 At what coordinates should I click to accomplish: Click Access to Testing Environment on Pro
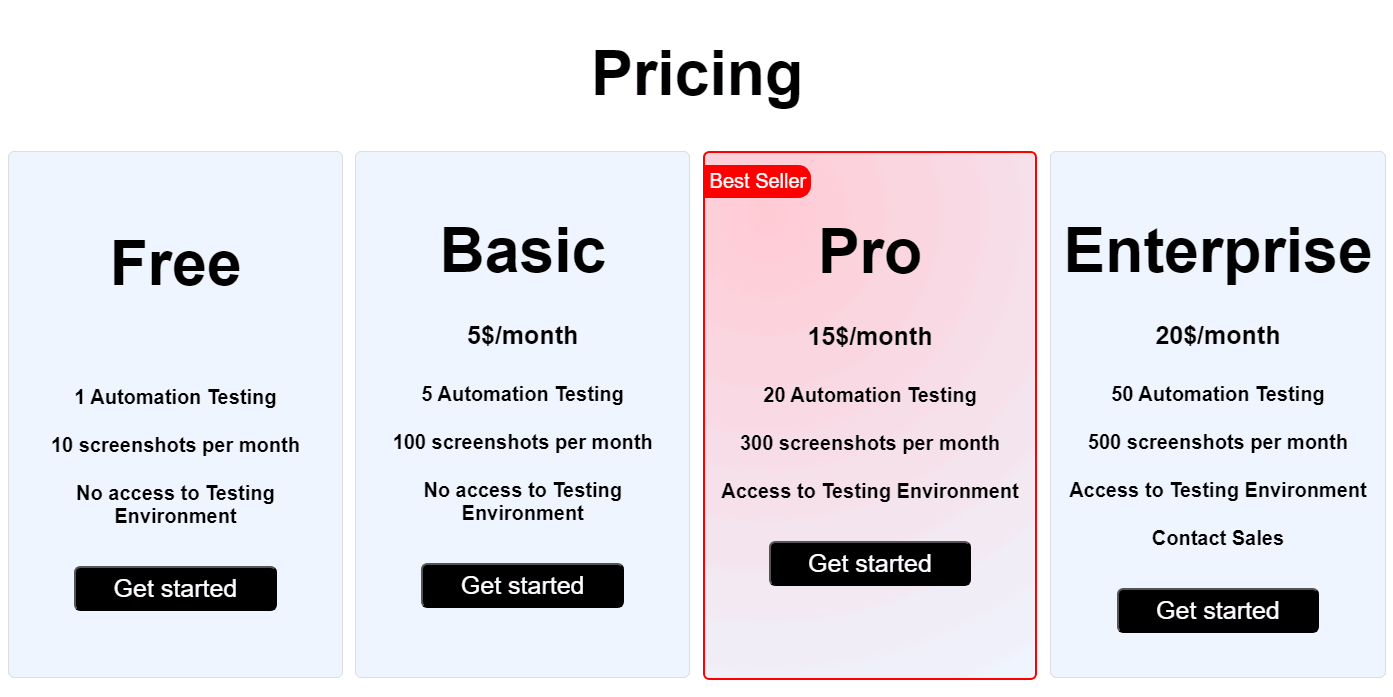click(869, 491)
